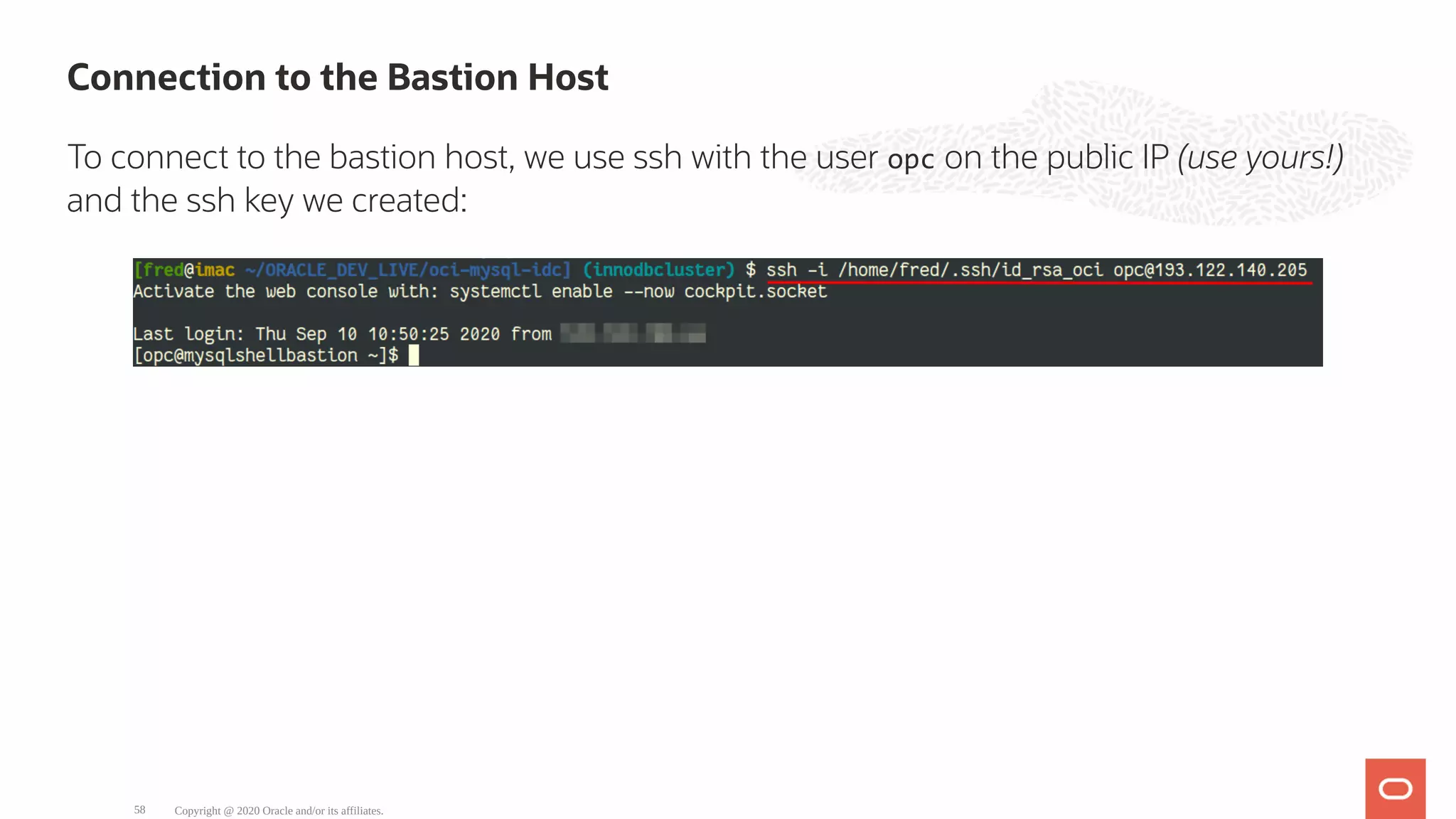The height and width of the screenshot is (819, 1456).
Task: Click the 'fred@imac' prompt text
Action: pyautogui.click(x=189, y=270)
